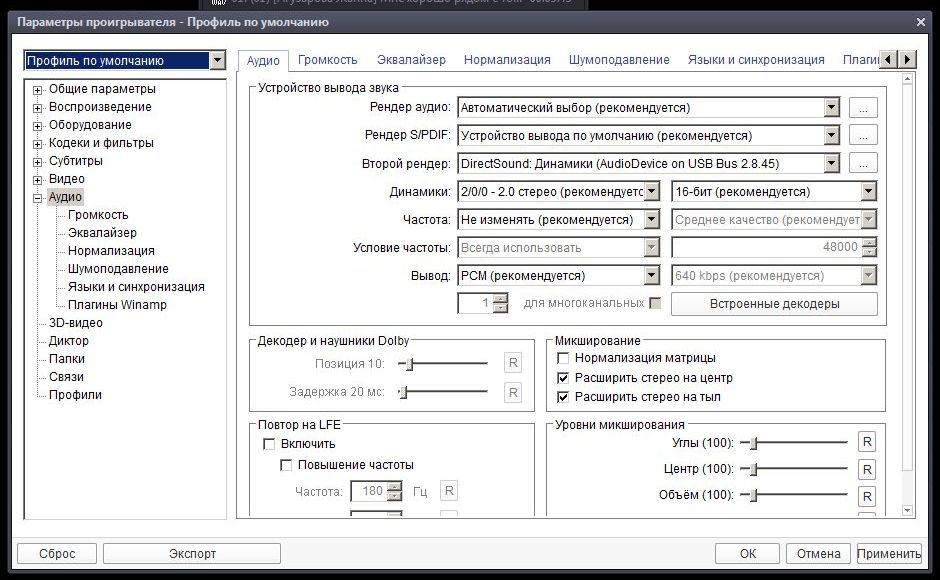
Task: Open the Рендер аудио dropdown
Action: click(x=831, y=108)
